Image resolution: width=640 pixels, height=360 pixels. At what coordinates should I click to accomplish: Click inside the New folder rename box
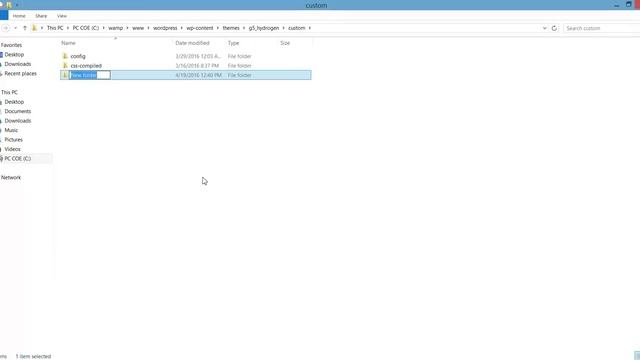click(x=90, y=75)
